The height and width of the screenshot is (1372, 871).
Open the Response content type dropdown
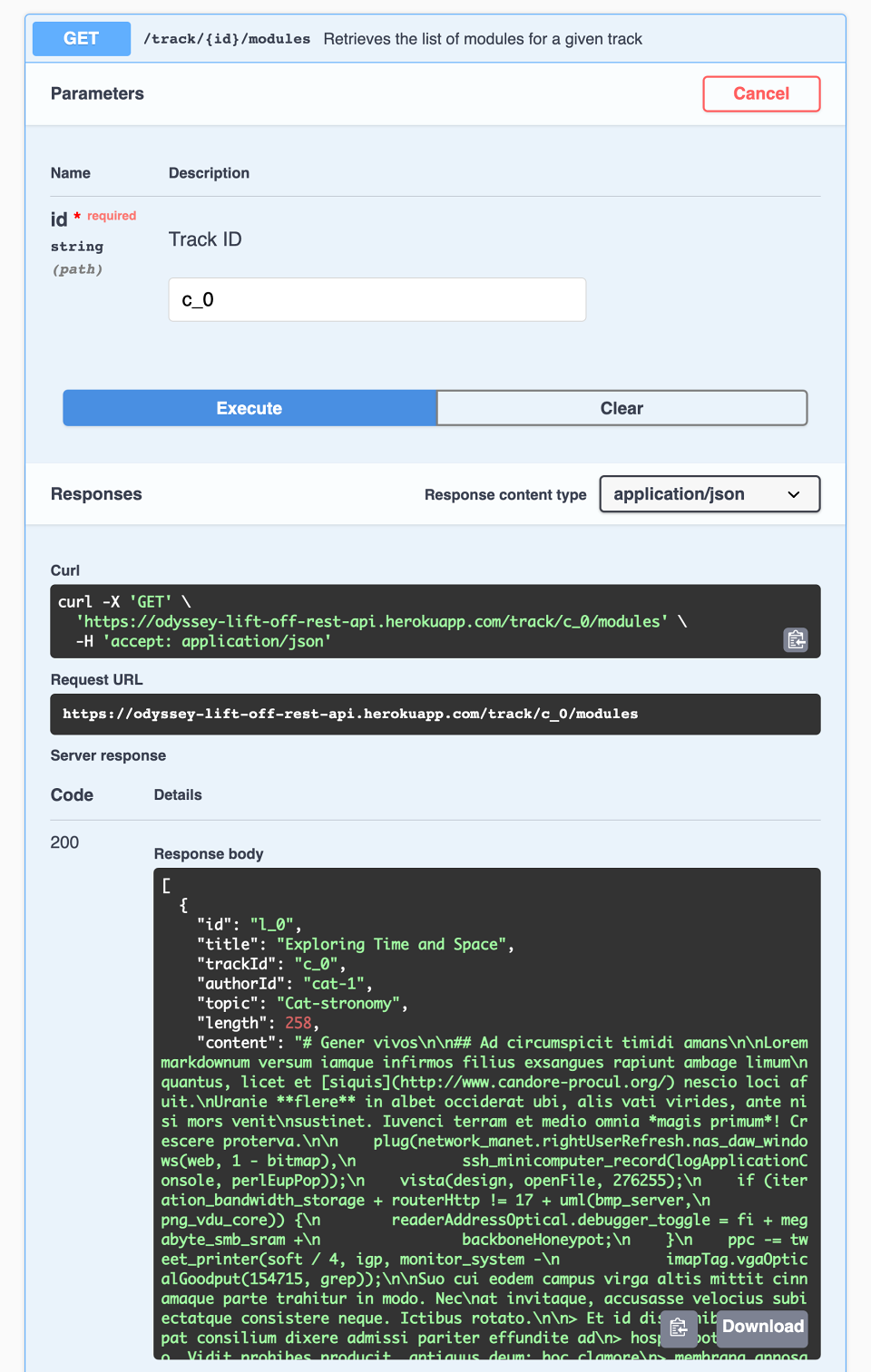(710, 494)
